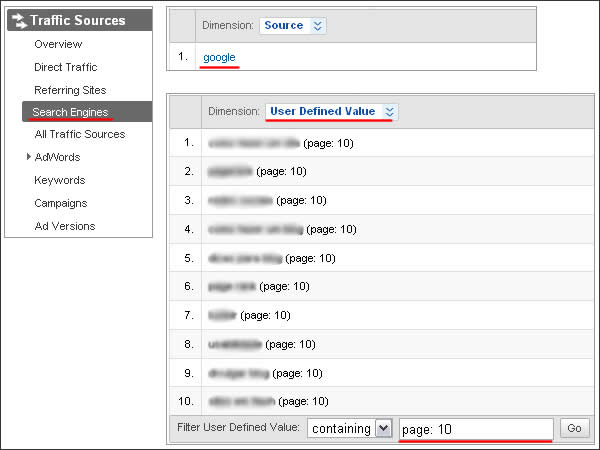
Task: Select Direct Traffic in sidebar
Action: click(x=66, y=67)
